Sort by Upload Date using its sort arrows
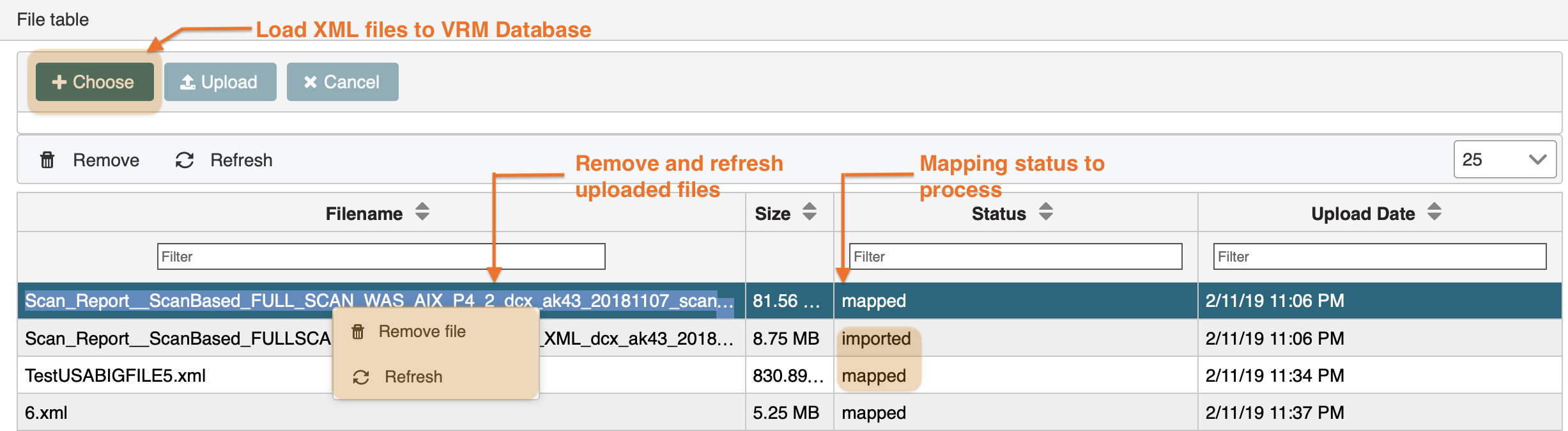The height and width of the screenshot is (431, 1568). (1434, 212)
